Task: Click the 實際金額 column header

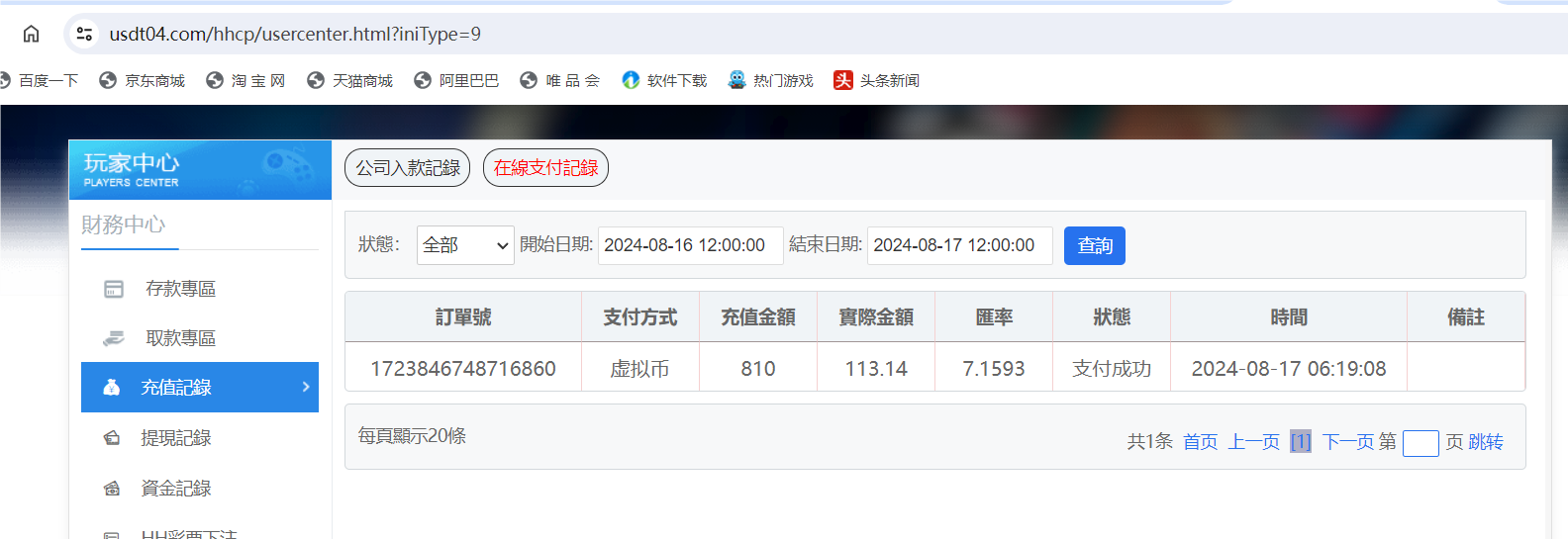Action: click(x=876, y=317)
